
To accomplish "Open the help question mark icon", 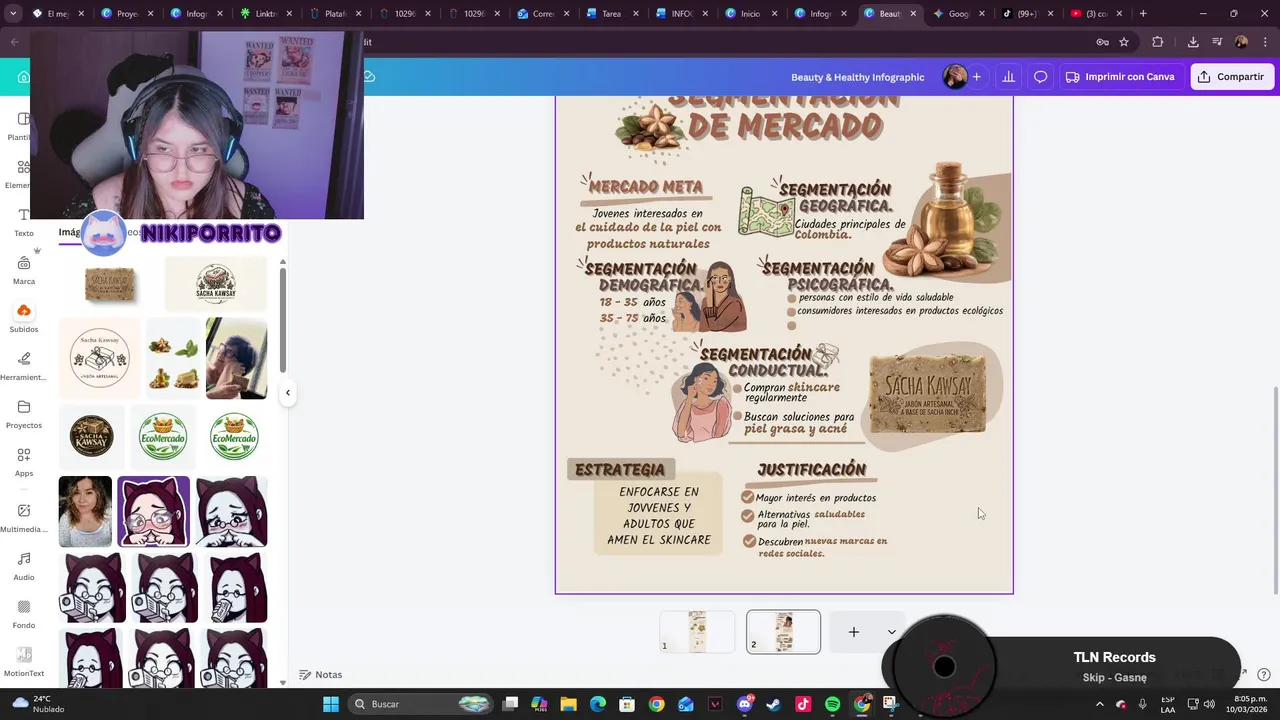I will tap(1264, 675).
